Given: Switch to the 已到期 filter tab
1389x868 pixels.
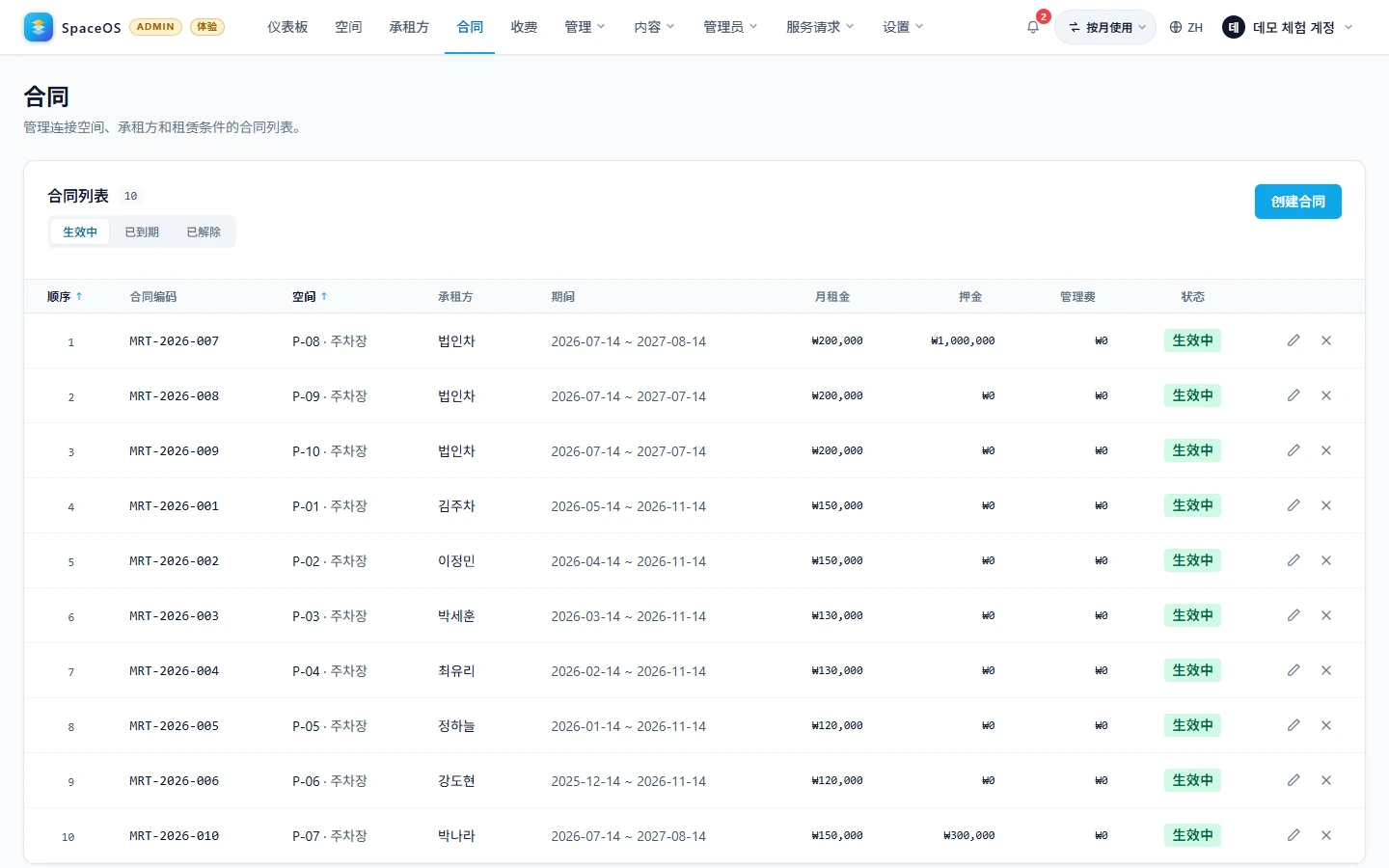Looking at the screenshot, I should point(142,232).
